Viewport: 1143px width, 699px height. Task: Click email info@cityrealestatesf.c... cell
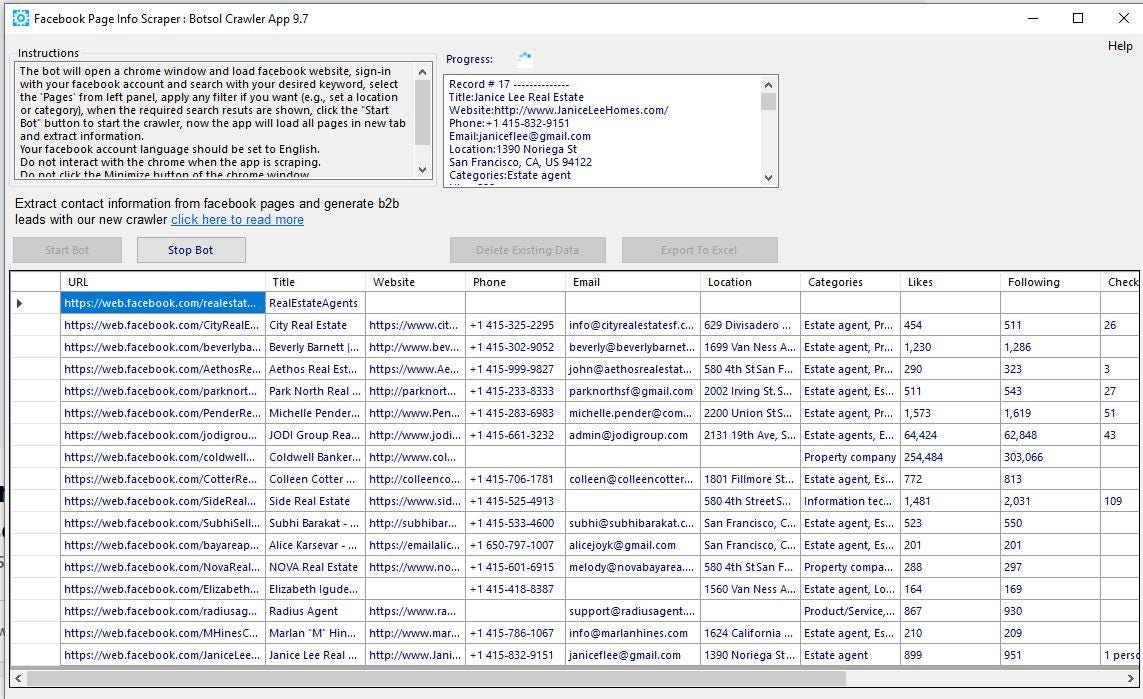[633, 325]
